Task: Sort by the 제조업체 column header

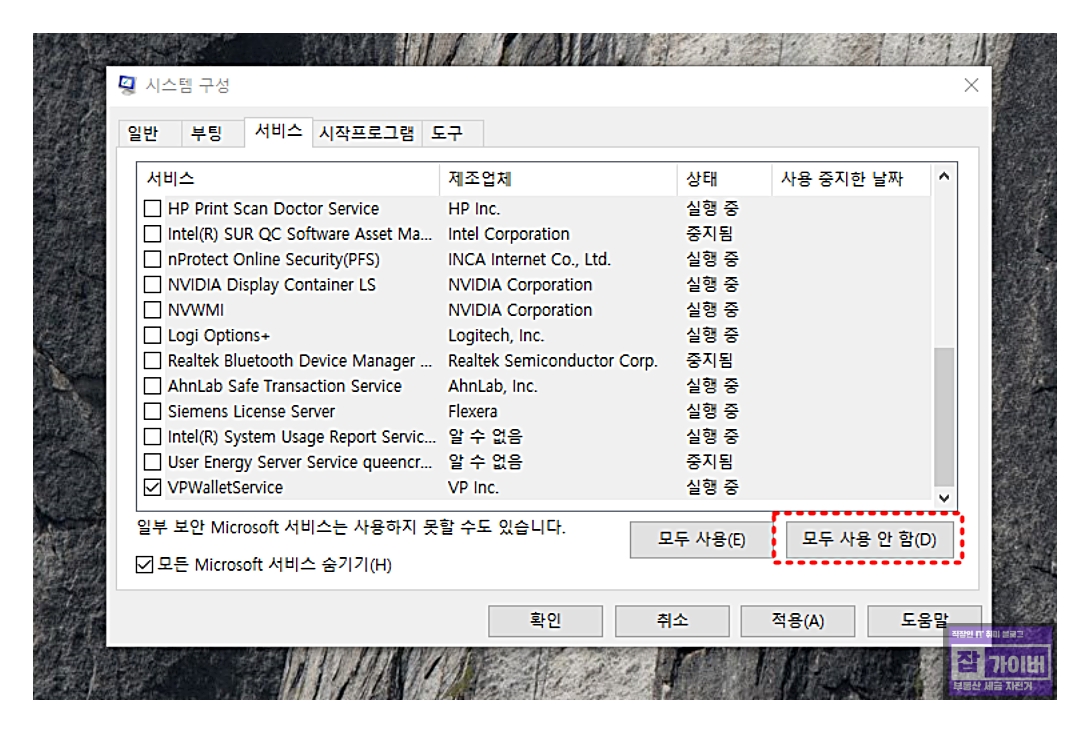Action: click(559, 179)
